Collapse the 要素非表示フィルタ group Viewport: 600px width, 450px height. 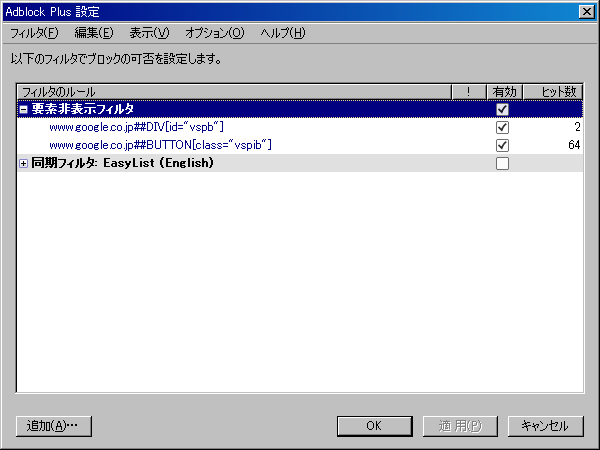24,109
